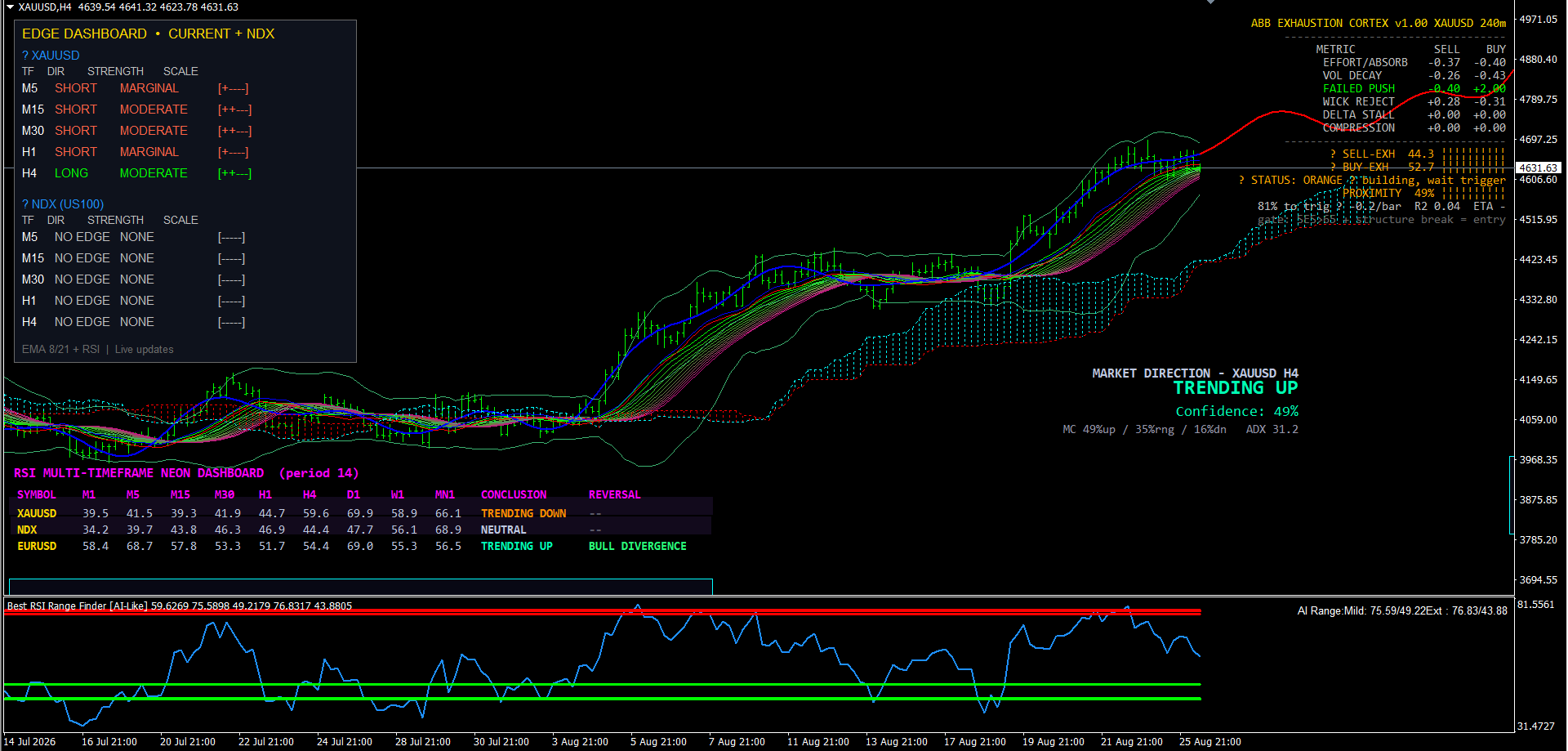Click the empty cyan-outlined box below RSI dashboard
1568x751 pixels.
(x=361, y=587)
